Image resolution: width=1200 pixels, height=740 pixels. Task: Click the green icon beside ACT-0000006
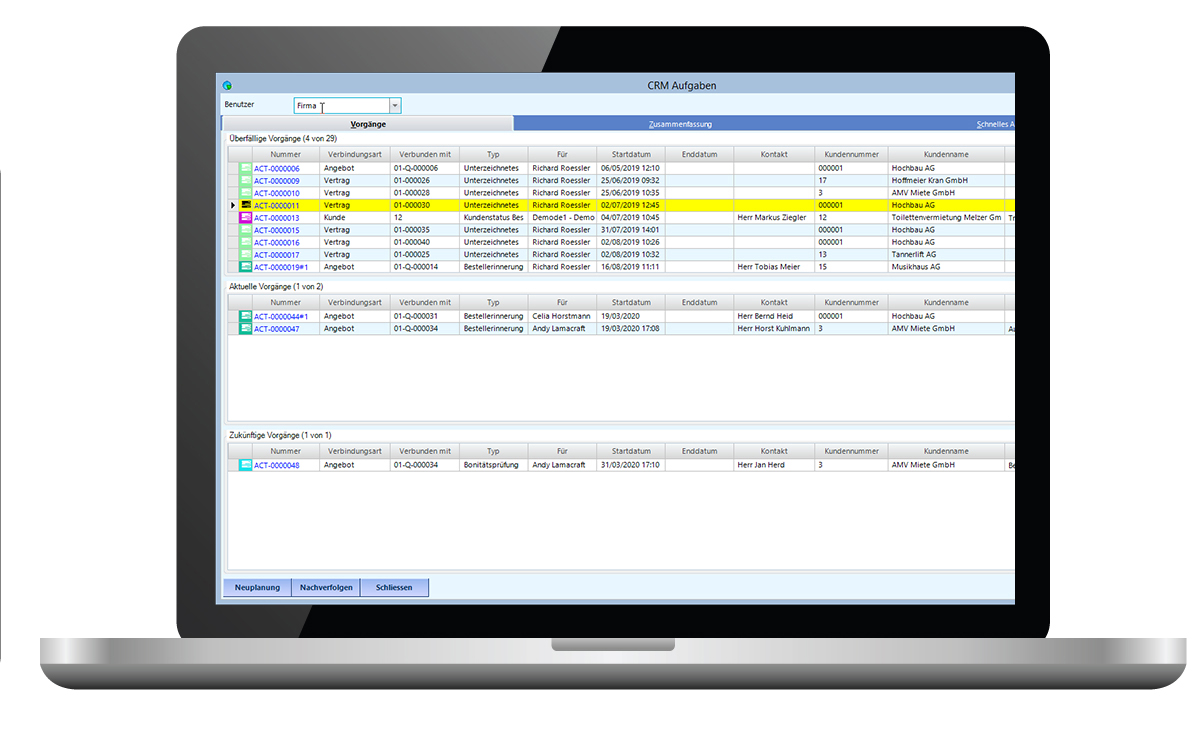(x=246, y=169)
